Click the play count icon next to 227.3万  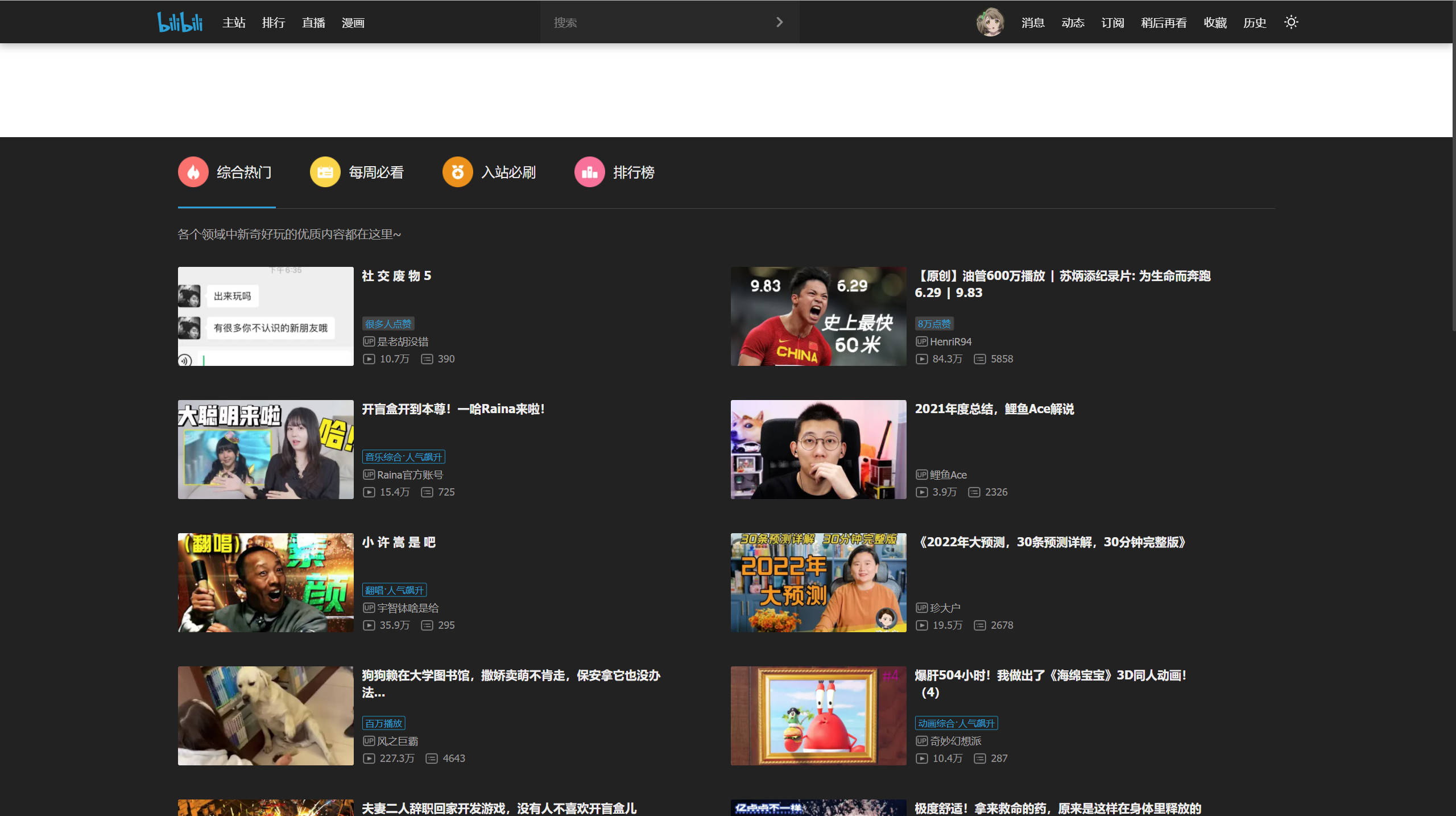(x=369, y=759)
